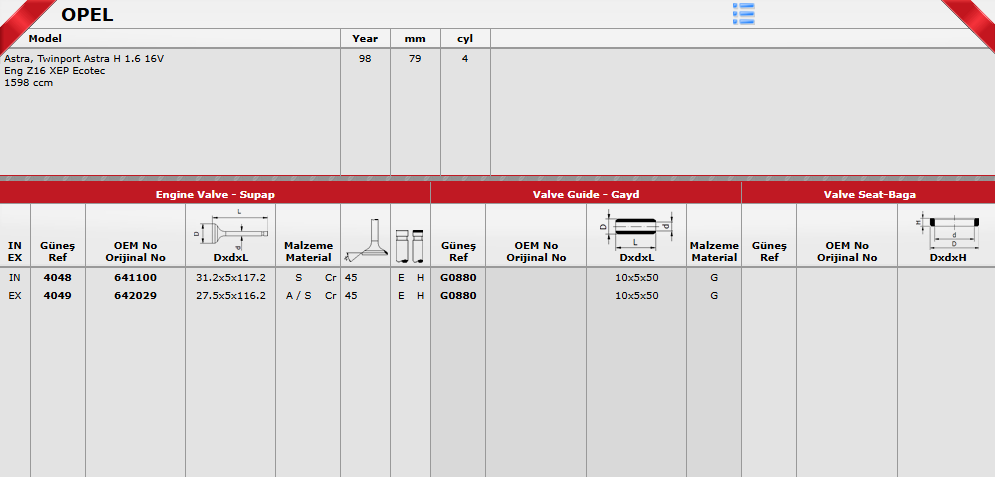Click the blue list menu icon
The width and height of the screenshot is (995, 477).
tap(743, 13)
